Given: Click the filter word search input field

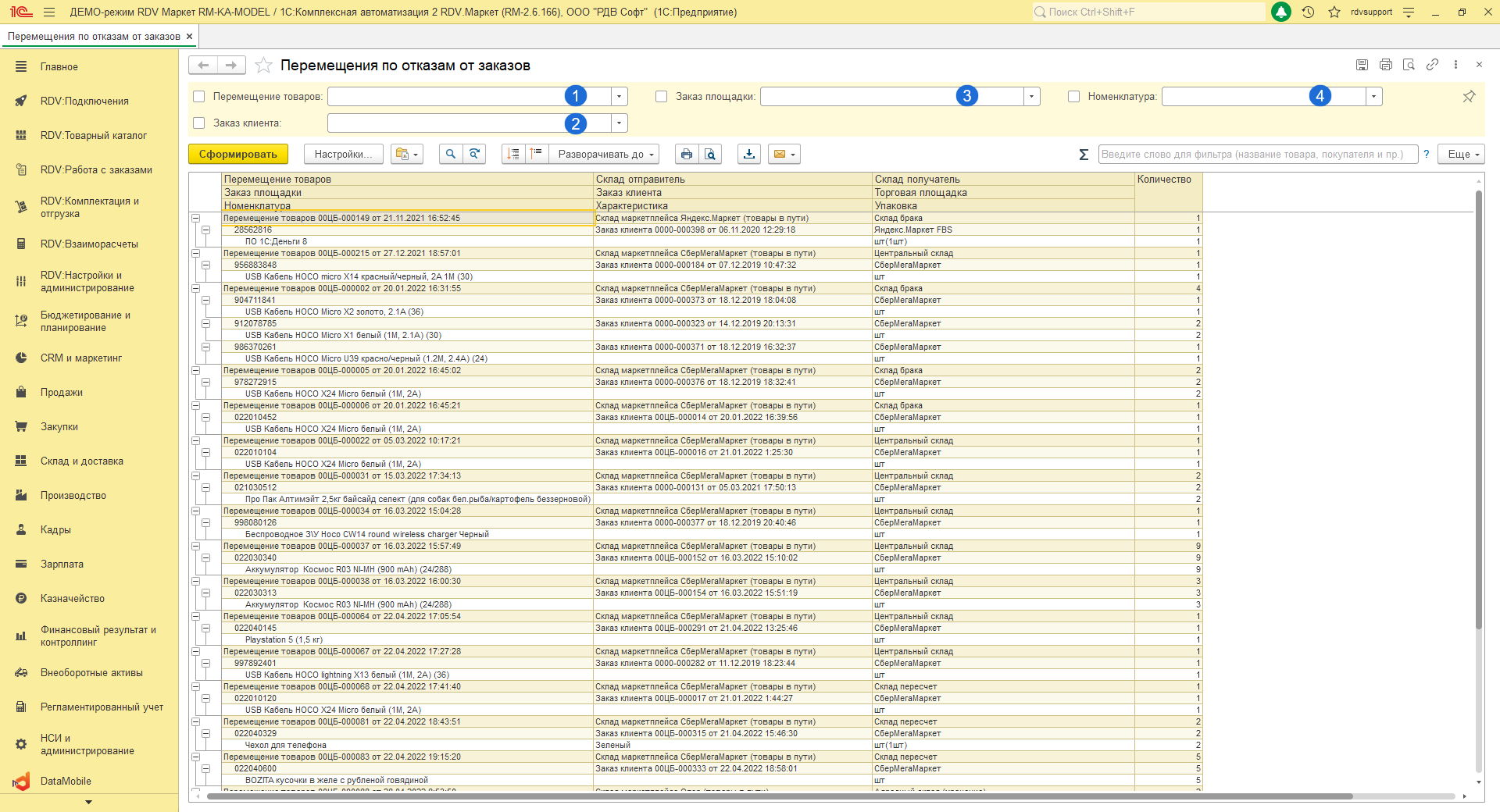Looking at the screenshot, I should pos(1256,154).
